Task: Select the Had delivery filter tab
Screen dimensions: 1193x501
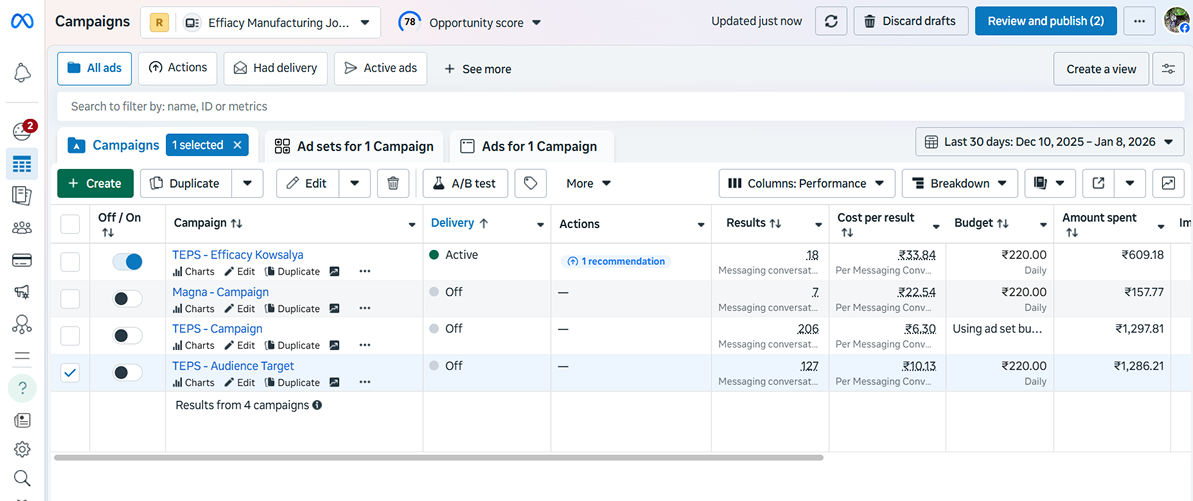Action: (275, 68)
